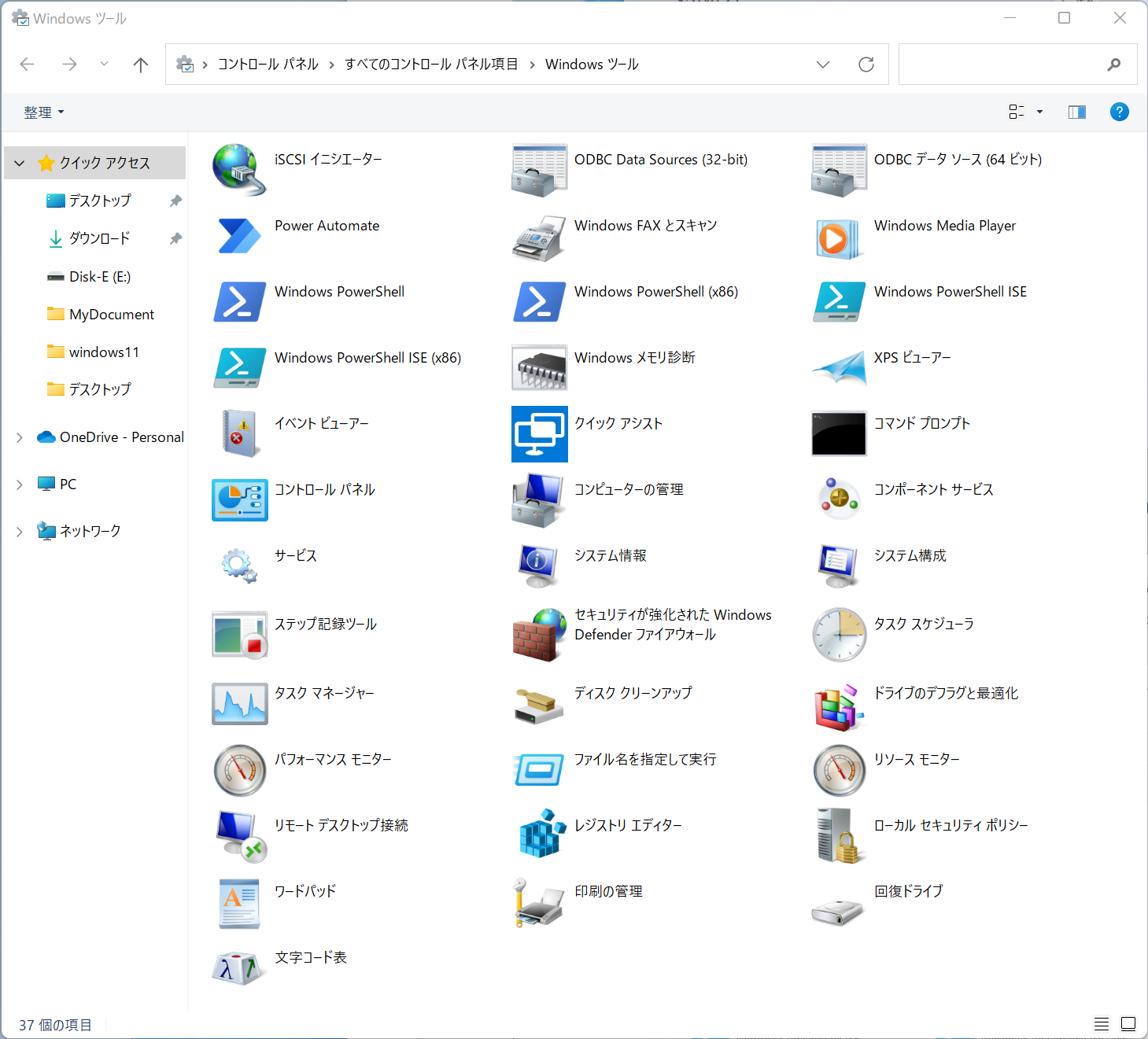Open the ファイル名を指定して実行 icon
This screenshot has width=1148, height=1039.
click(x=539, y=770)
